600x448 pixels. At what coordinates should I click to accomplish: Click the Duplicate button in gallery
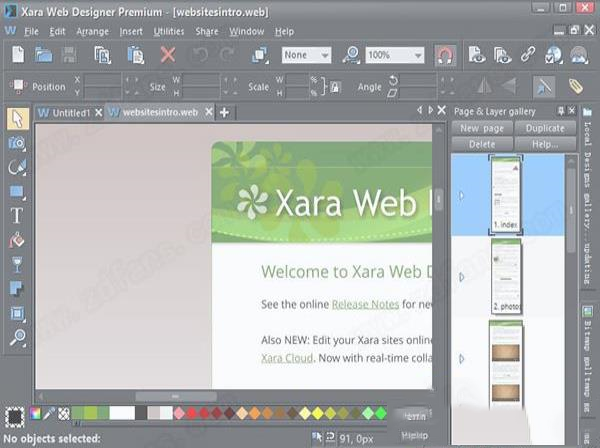coord(545,128)
